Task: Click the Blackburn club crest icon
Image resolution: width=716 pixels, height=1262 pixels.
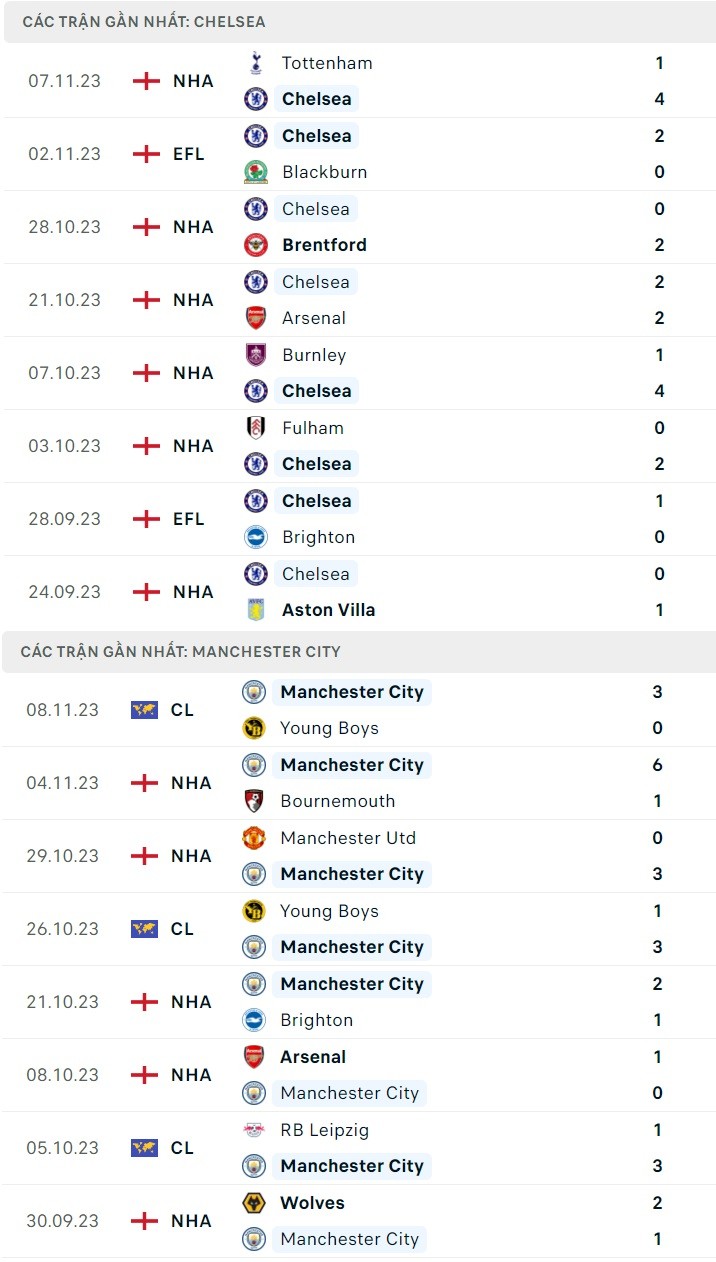Action: tap(256, 172)
